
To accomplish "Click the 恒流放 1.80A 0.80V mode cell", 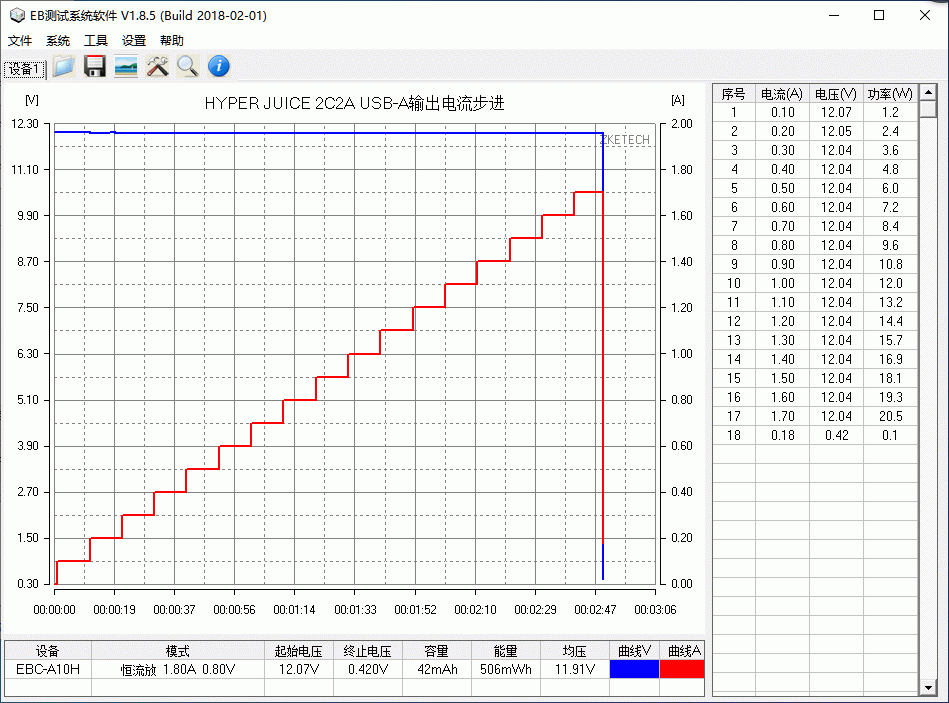I will [x=178, y=669].
